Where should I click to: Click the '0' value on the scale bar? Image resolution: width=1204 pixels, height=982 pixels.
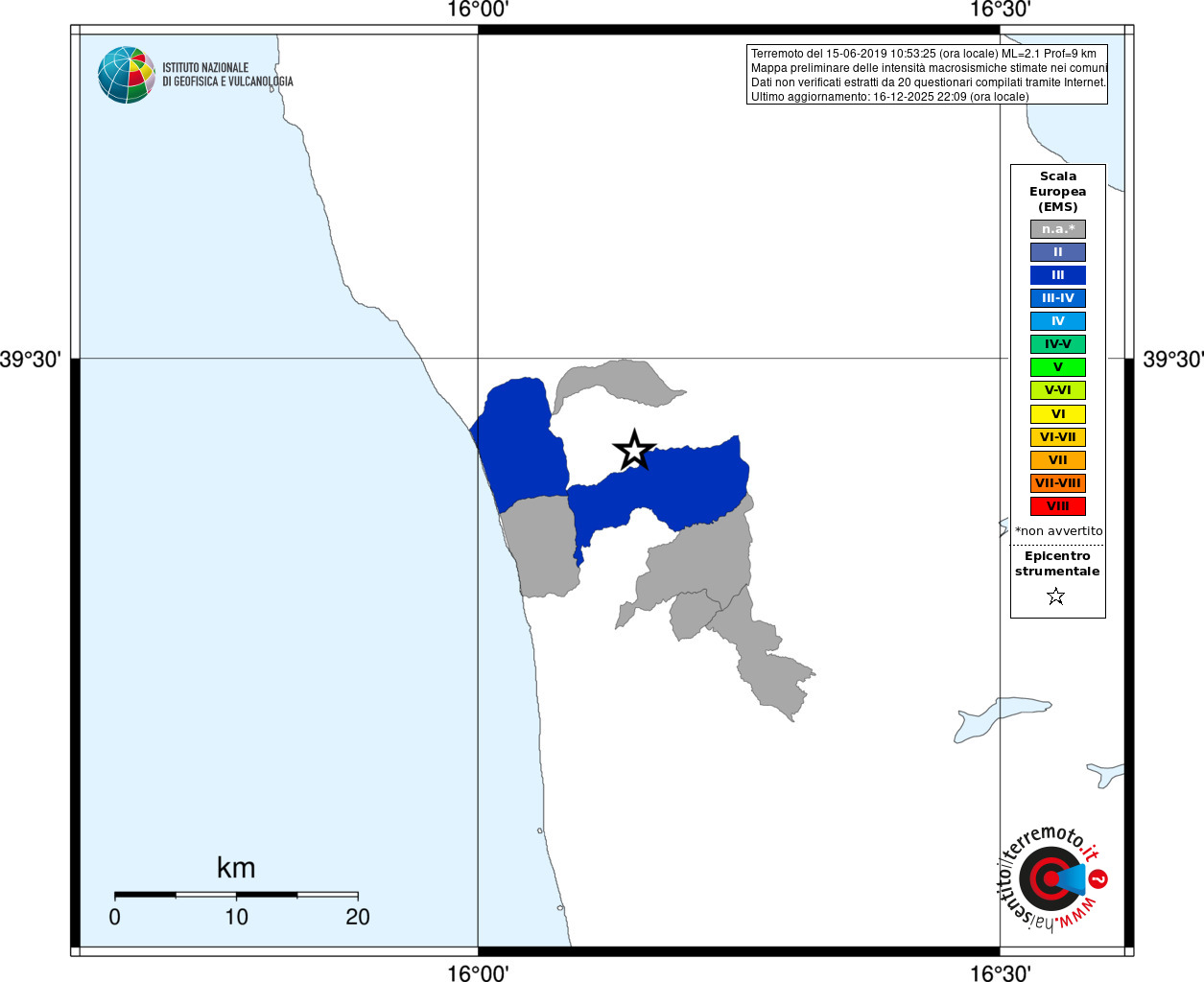pyautogui.click(x=115, y=917)
